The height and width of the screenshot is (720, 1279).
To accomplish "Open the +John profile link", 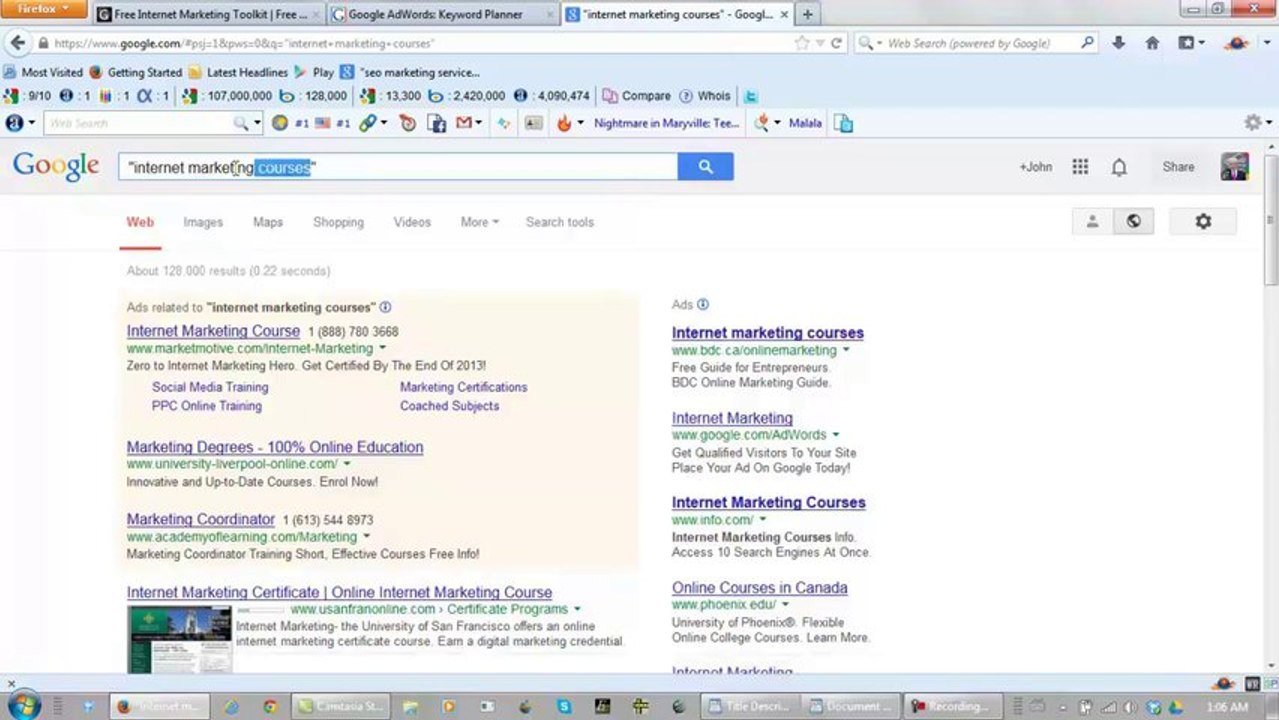I will [1035, 167].
